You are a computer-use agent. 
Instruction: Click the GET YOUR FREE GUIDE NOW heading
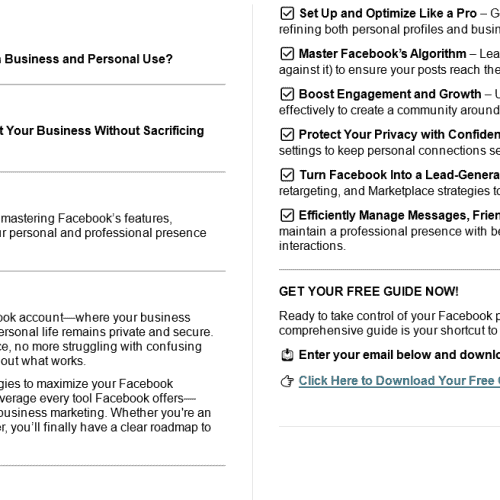369,292
